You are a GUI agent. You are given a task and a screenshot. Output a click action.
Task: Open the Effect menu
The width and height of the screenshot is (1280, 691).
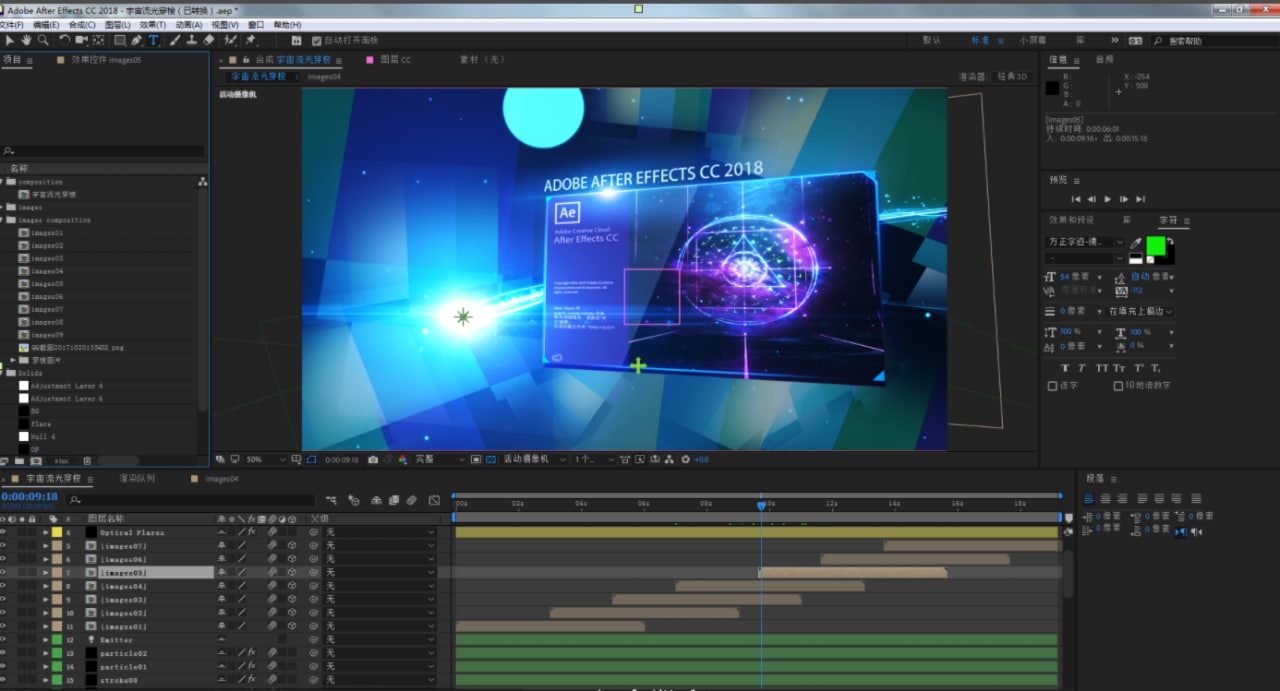pyautogui.click(x=153, y=24)
